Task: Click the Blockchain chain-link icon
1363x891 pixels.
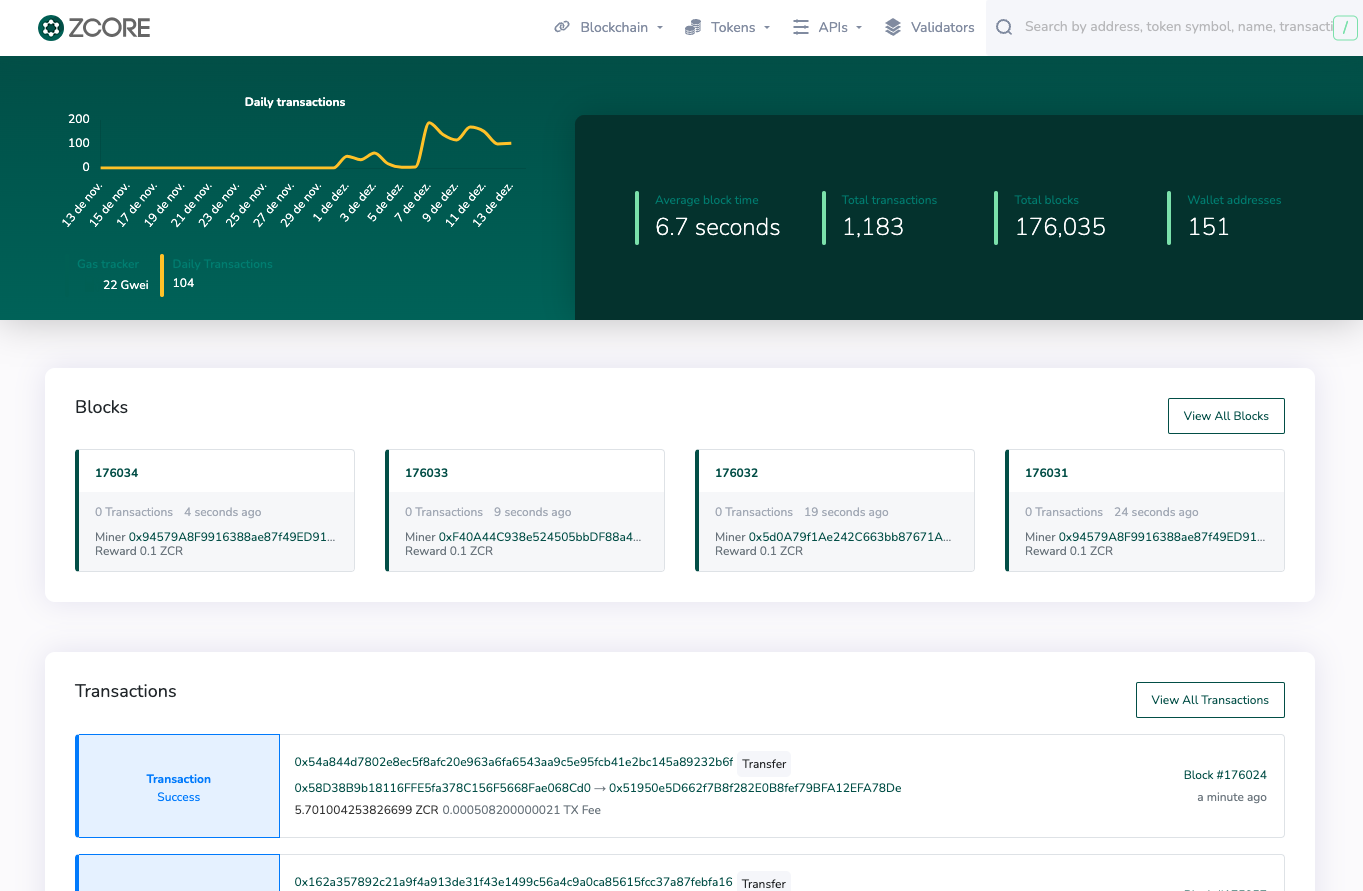Action: pos(562,28)
